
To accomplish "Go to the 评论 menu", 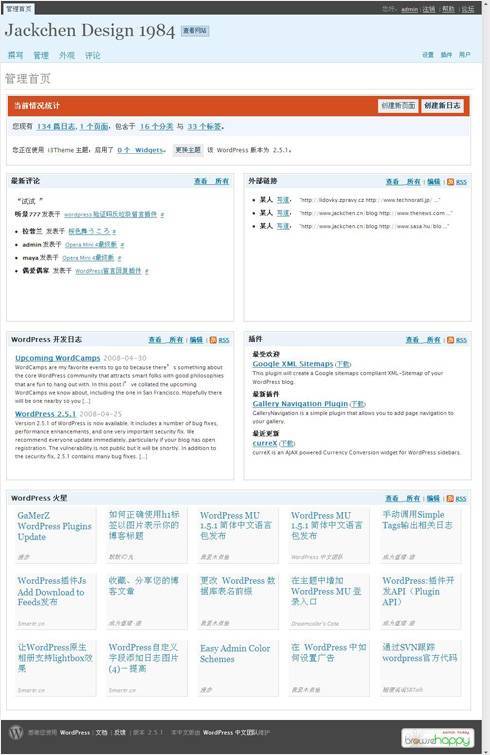I will 93,55.
